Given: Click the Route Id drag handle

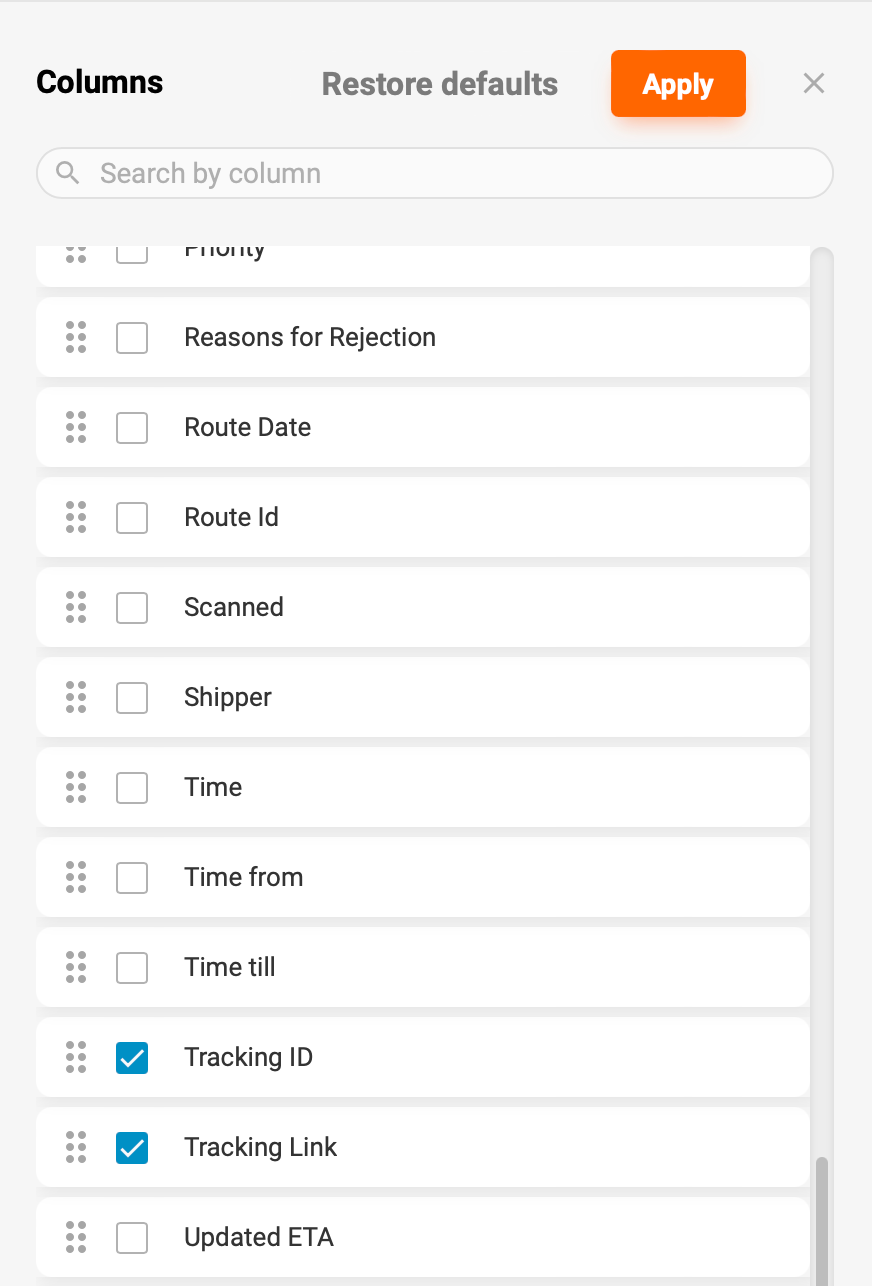Looking at the screenshot, I should point(76,518).
